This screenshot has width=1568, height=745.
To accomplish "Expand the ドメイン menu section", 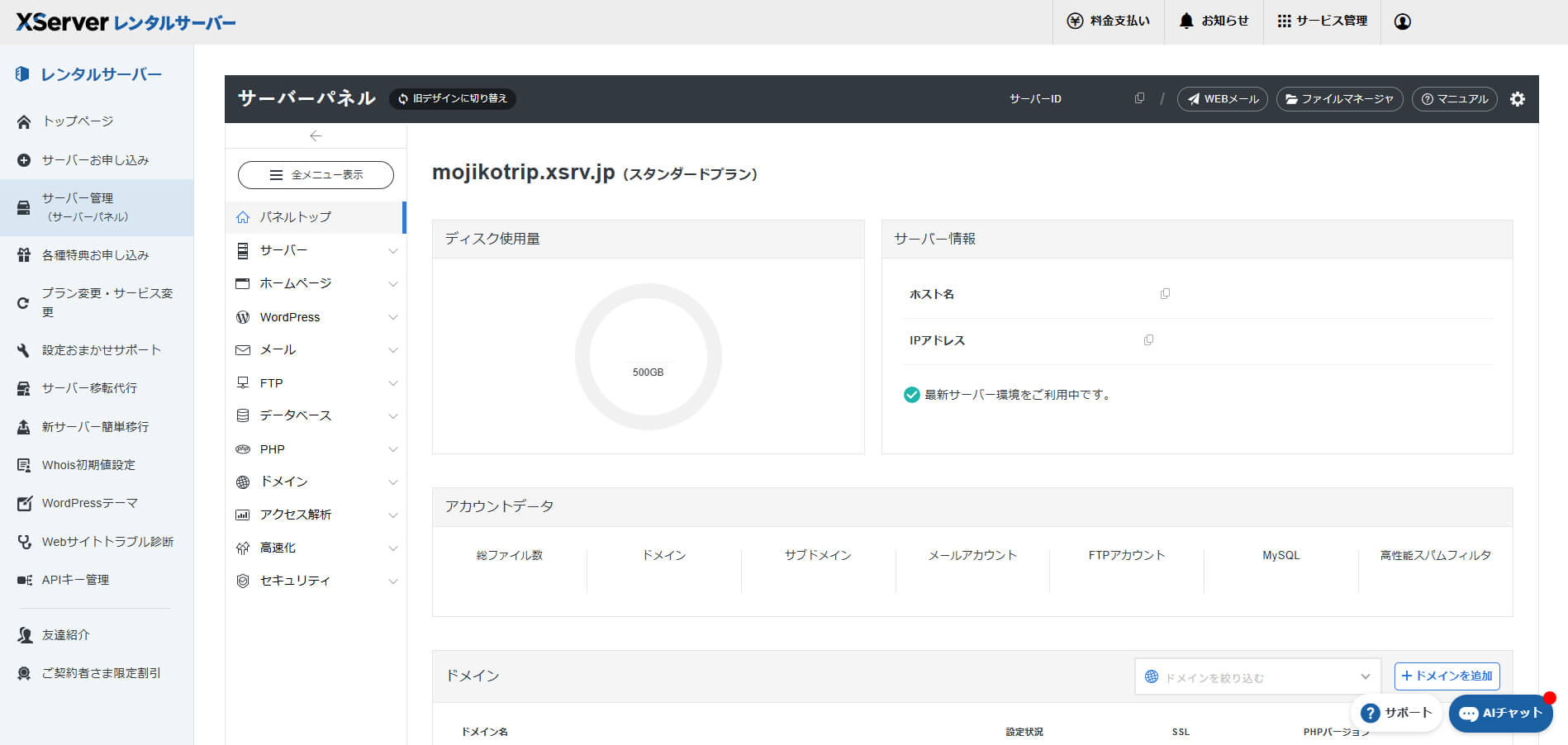I will click(x=316, y=482).
